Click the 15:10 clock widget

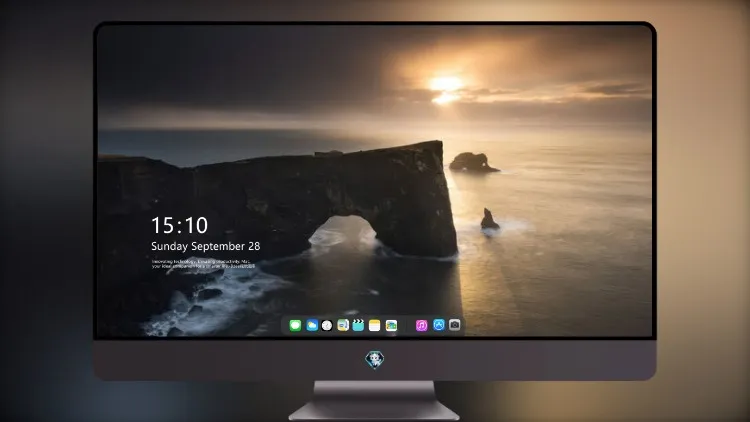pos(179,225)
